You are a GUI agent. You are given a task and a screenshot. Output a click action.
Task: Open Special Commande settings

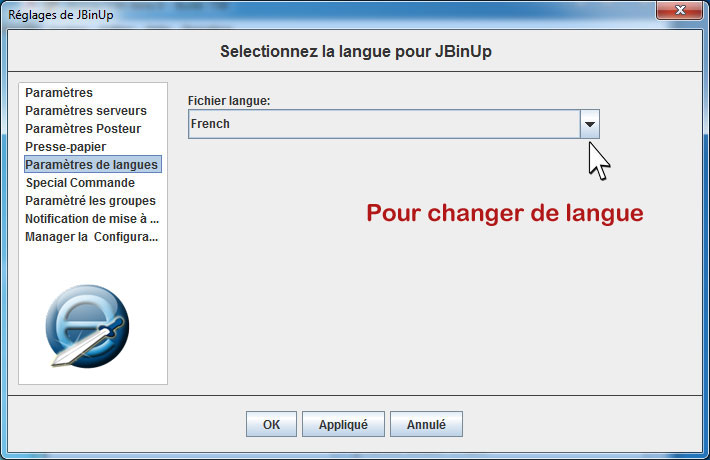tap(80, 182)
